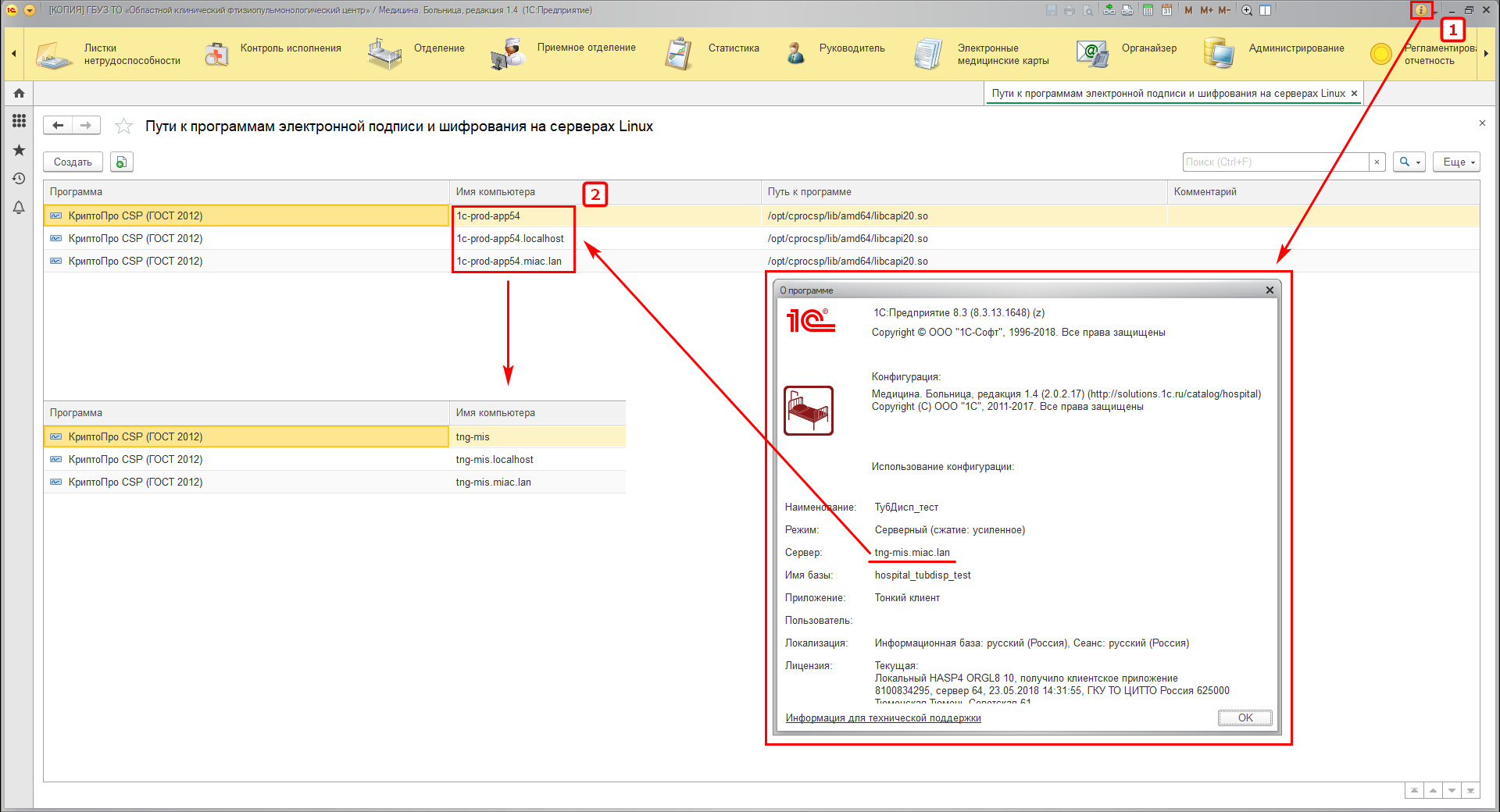Click the M- memory subtract button
This screenshot has height=812, width=1500.
[x=1224, y=10]
